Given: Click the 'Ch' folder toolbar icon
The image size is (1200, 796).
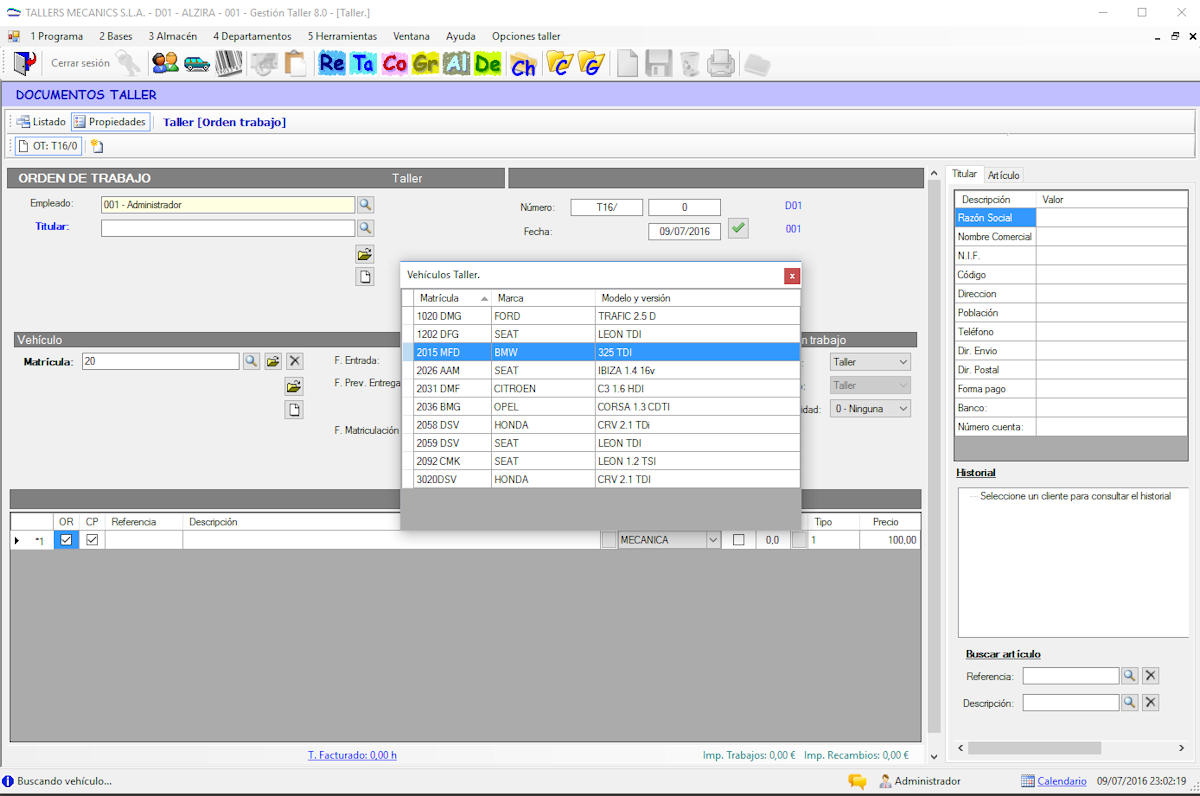Looking at the screenshot, I should tap(523, 63).
